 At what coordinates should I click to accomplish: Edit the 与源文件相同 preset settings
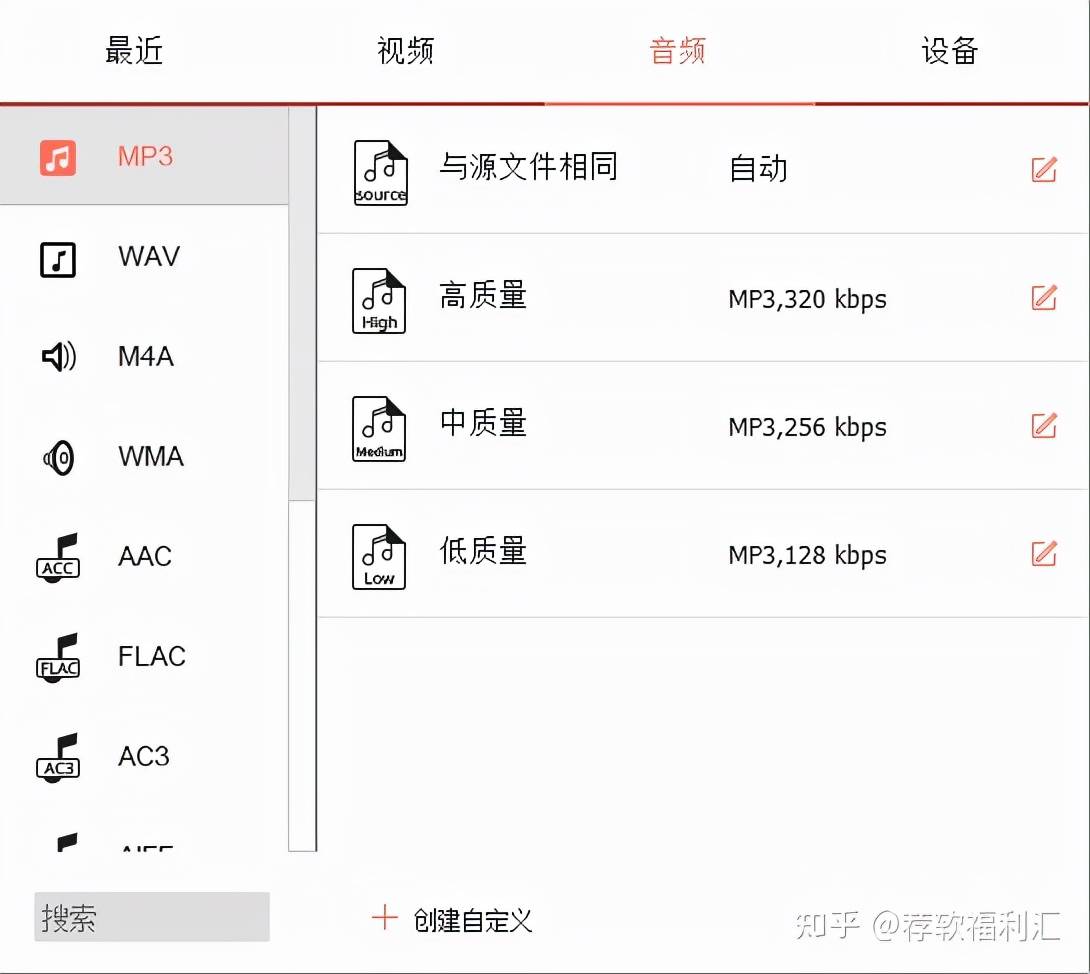pos(1043,170)
